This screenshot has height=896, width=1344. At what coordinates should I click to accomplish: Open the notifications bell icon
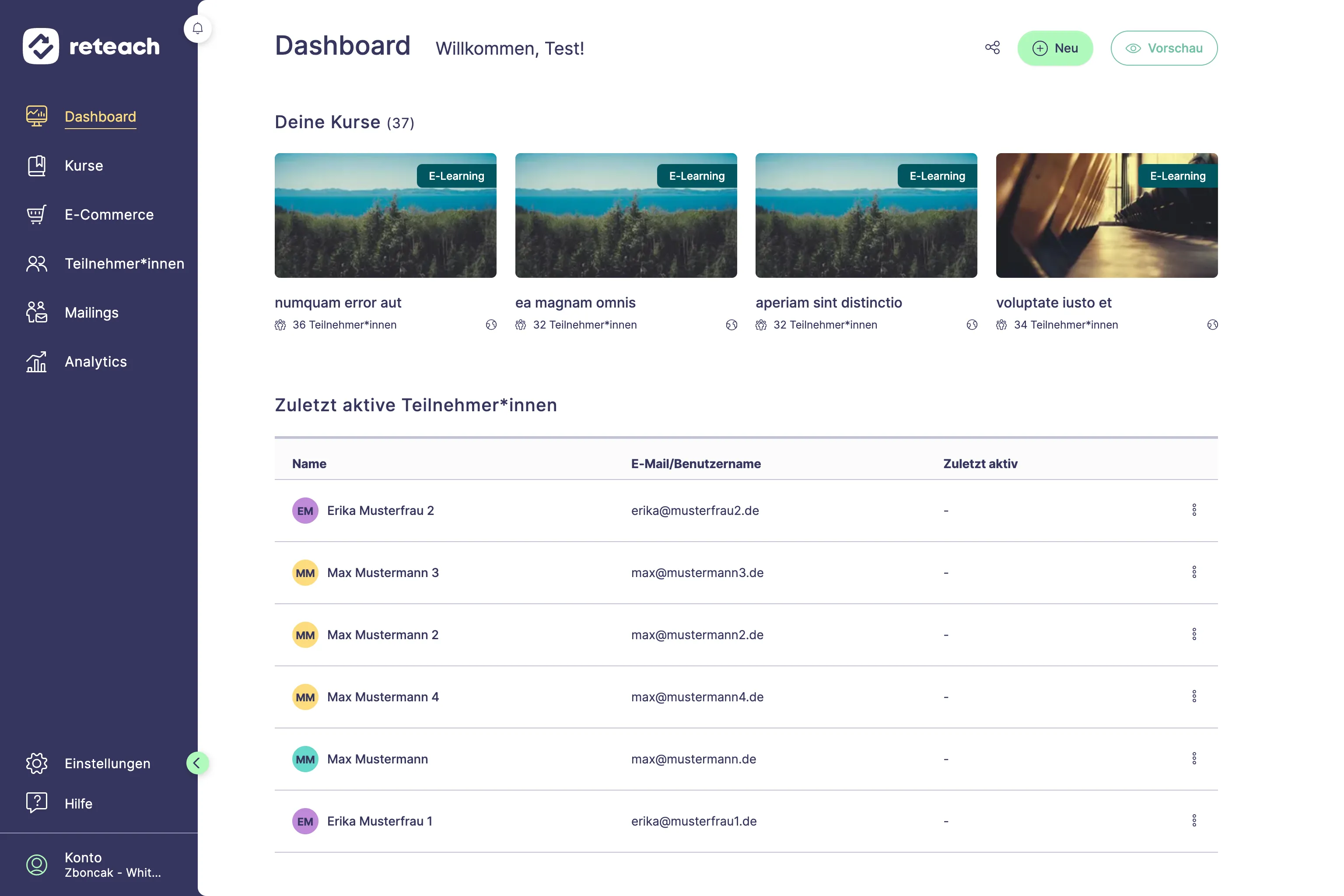pos(198,28)
